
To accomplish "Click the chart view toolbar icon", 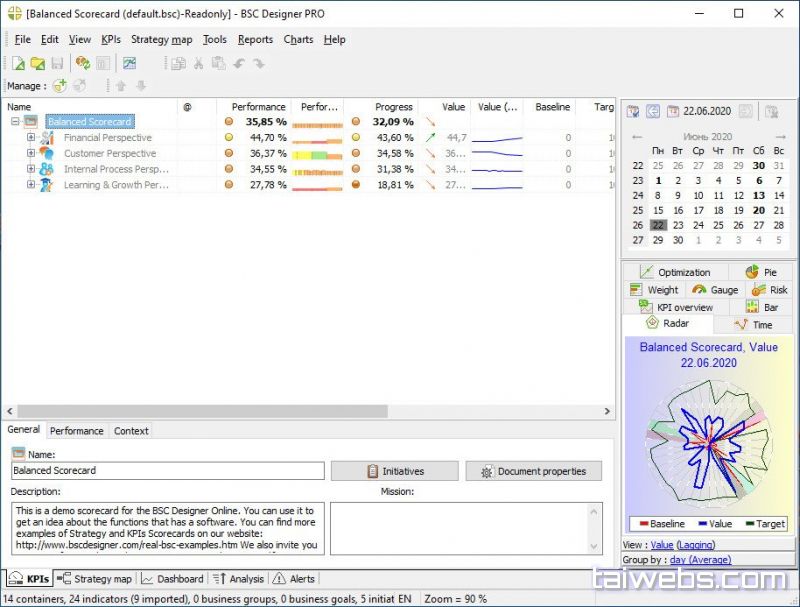I will click(129, 64).
